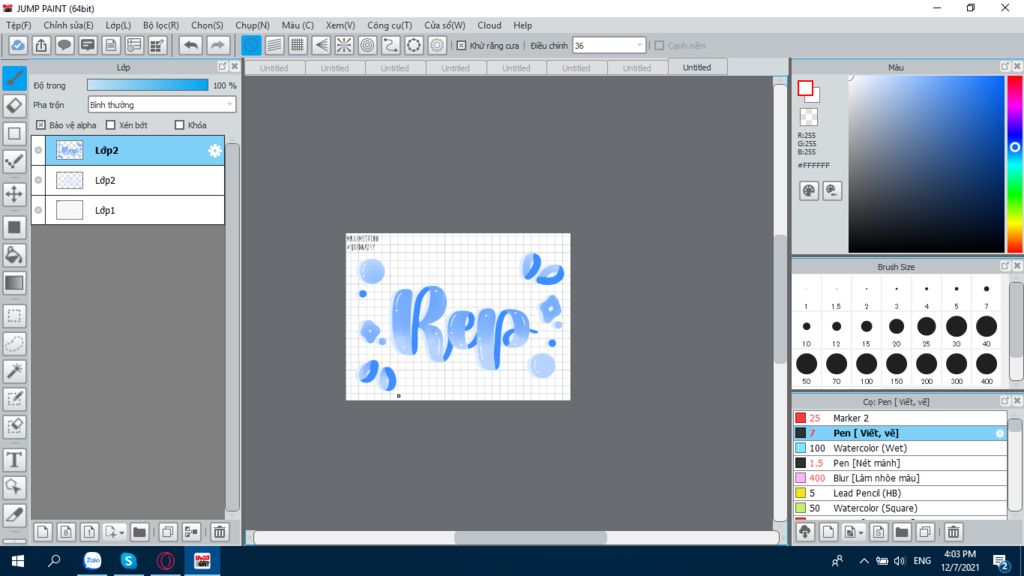Select the Magic Wand tool
The image size is (1024, 576).
click(x=14, y=371)
